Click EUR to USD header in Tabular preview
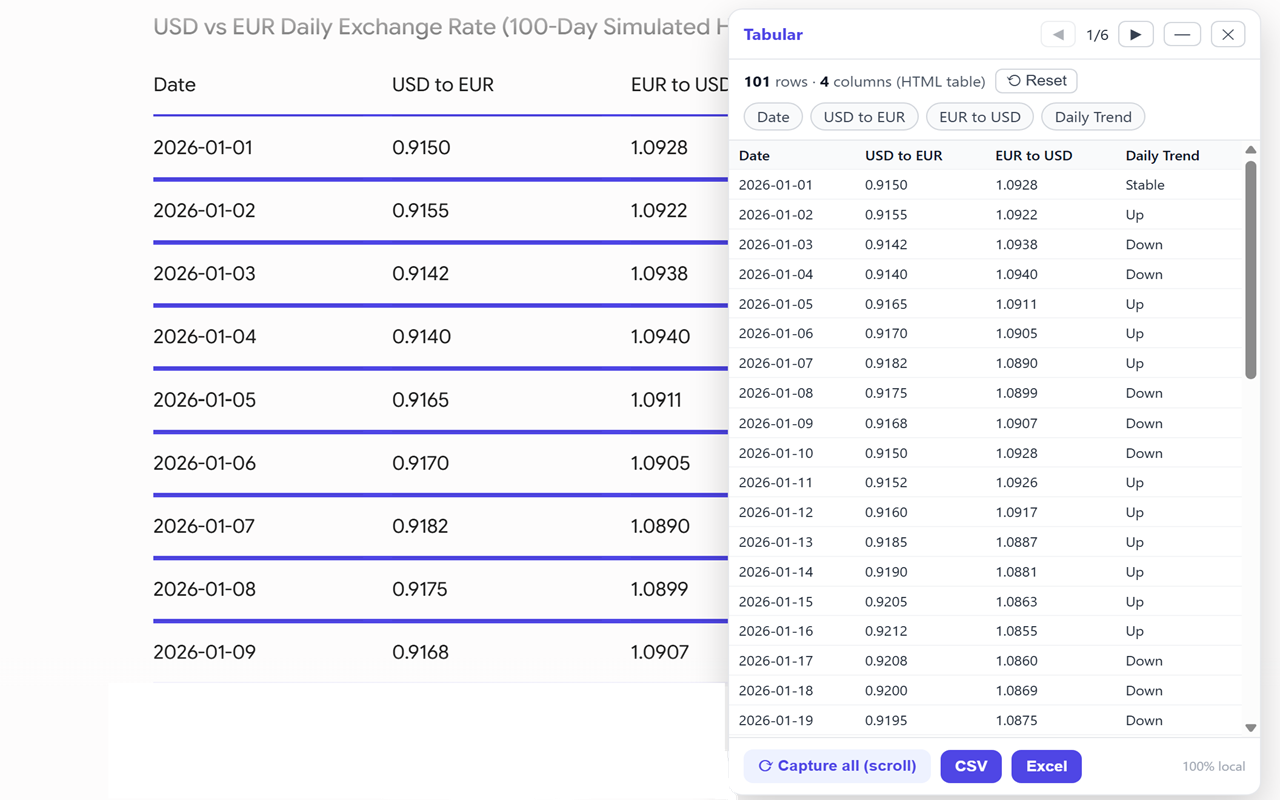The height and width of the screenshot is (800, 1280). 1034,156
